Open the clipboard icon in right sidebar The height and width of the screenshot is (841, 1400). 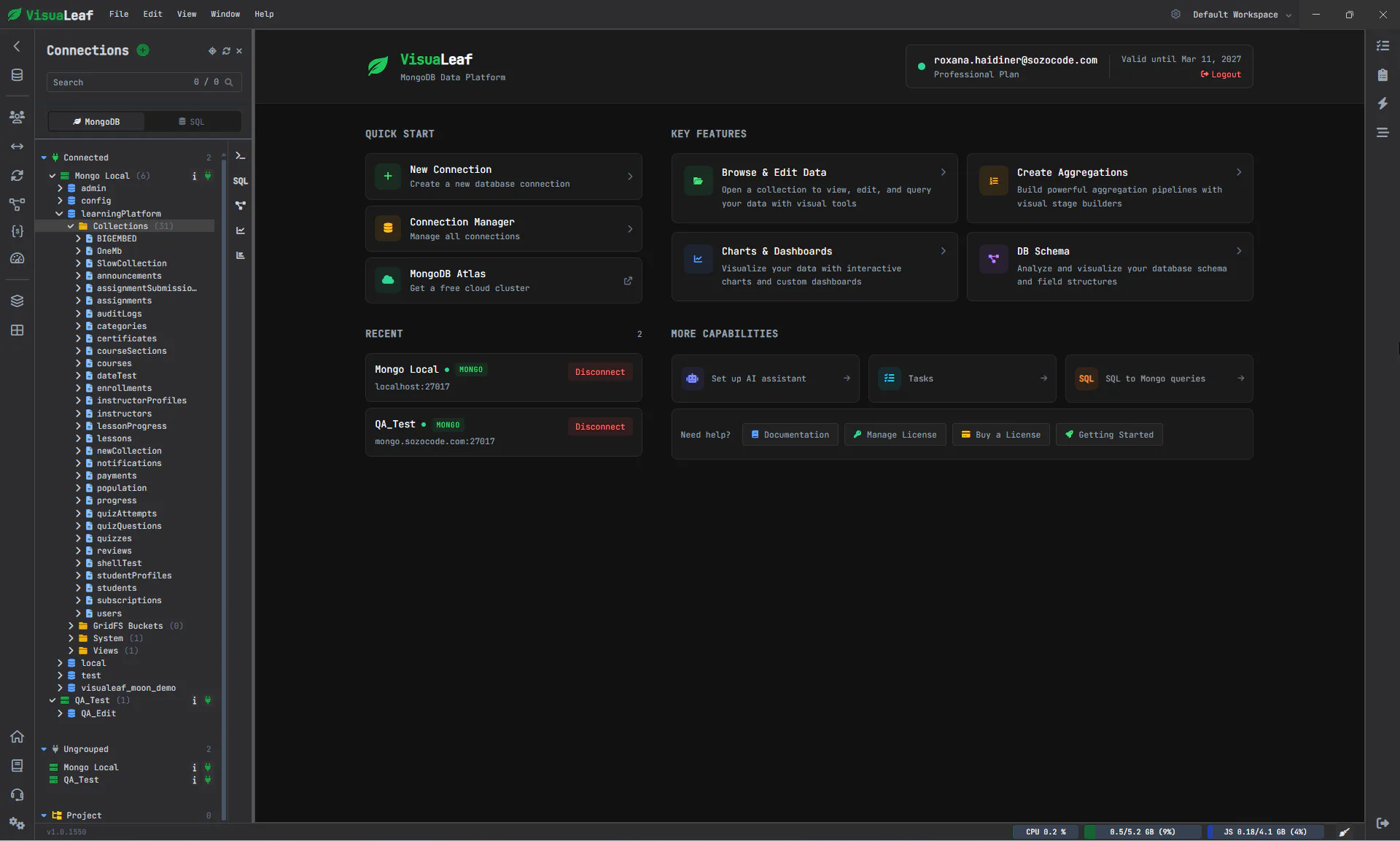coord(1382,75)
